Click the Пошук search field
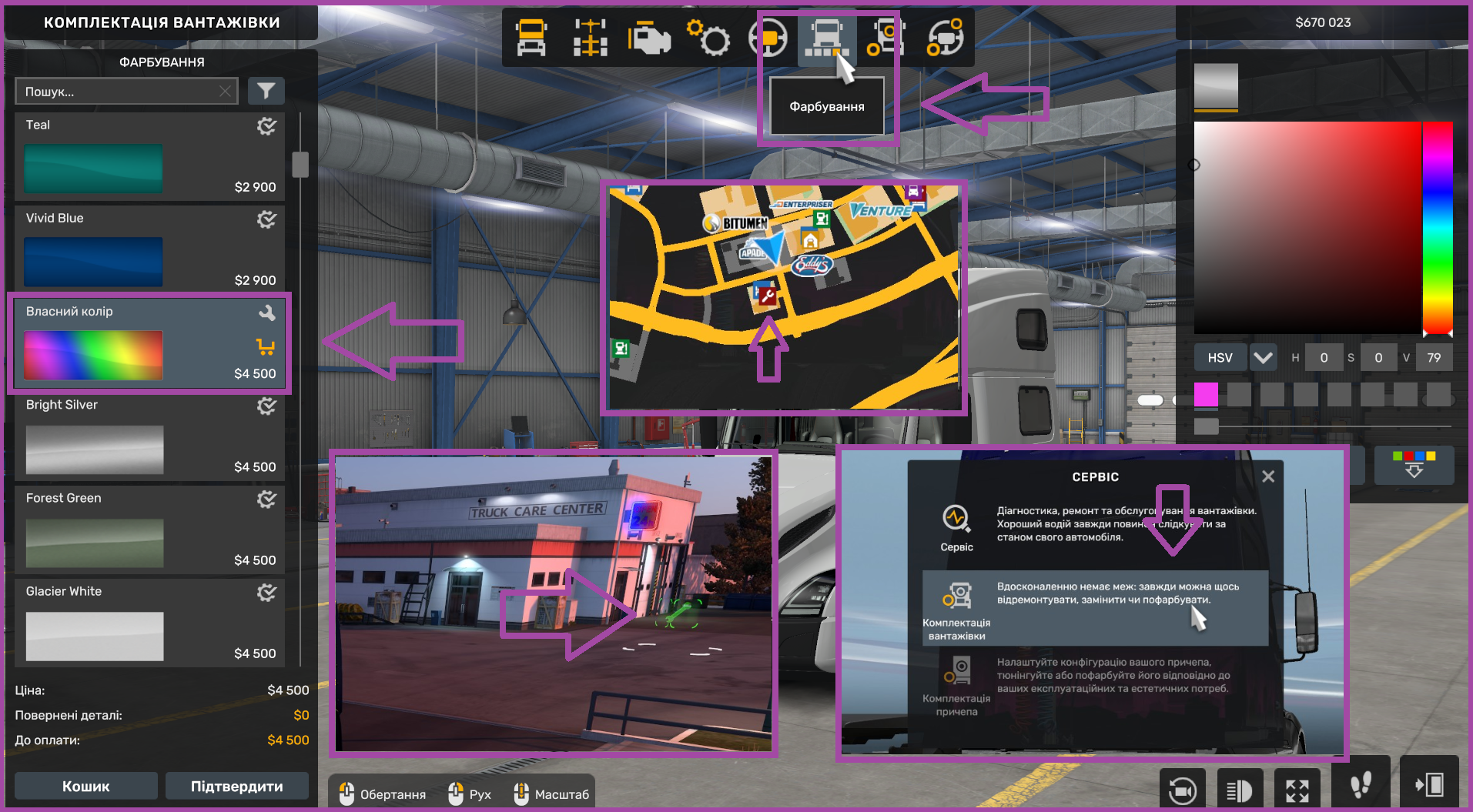The image size is (1473, 812). [119, 92]
